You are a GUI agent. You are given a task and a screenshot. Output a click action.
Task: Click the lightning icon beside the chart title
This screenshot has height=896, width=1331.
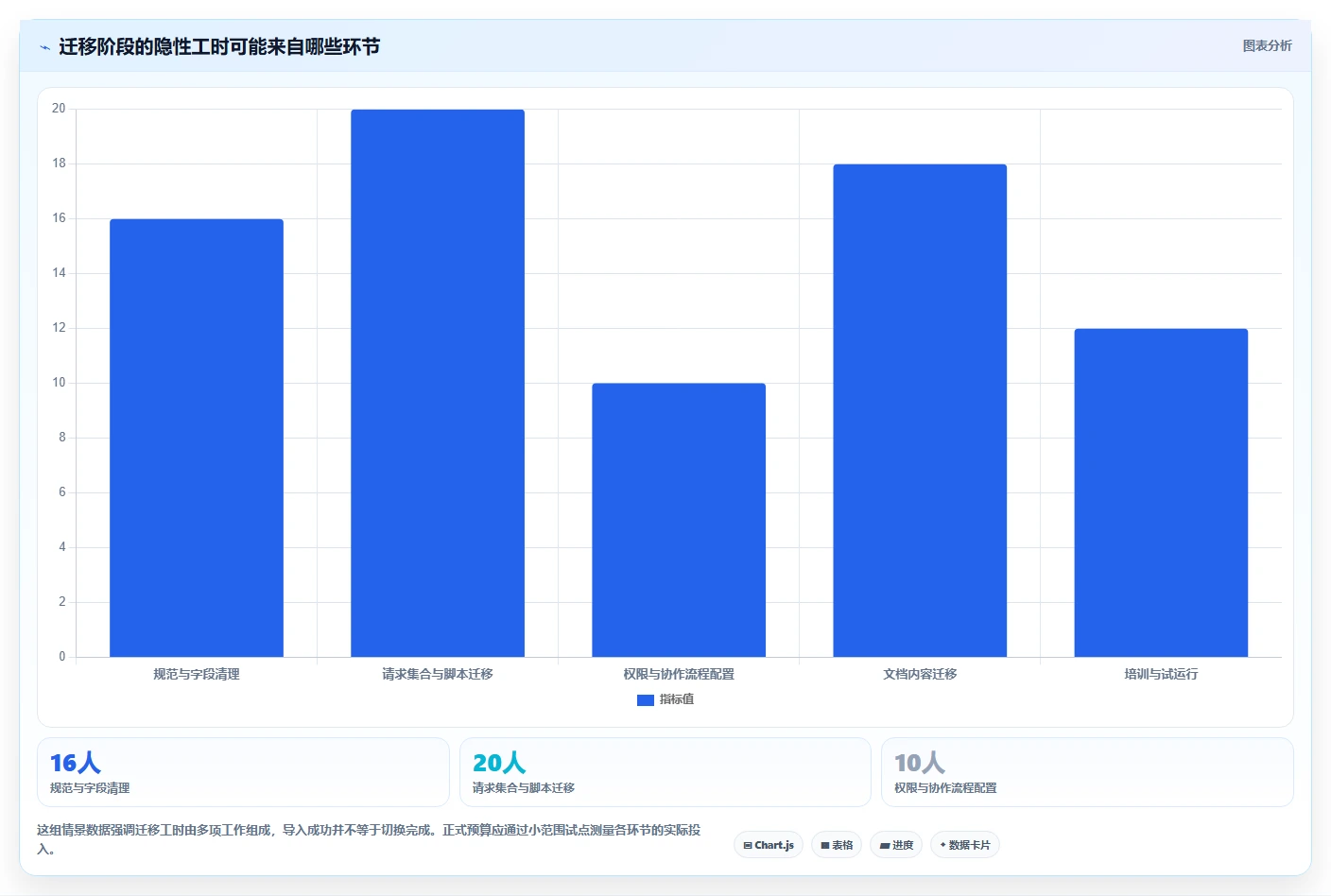click(x=44, y=47)
